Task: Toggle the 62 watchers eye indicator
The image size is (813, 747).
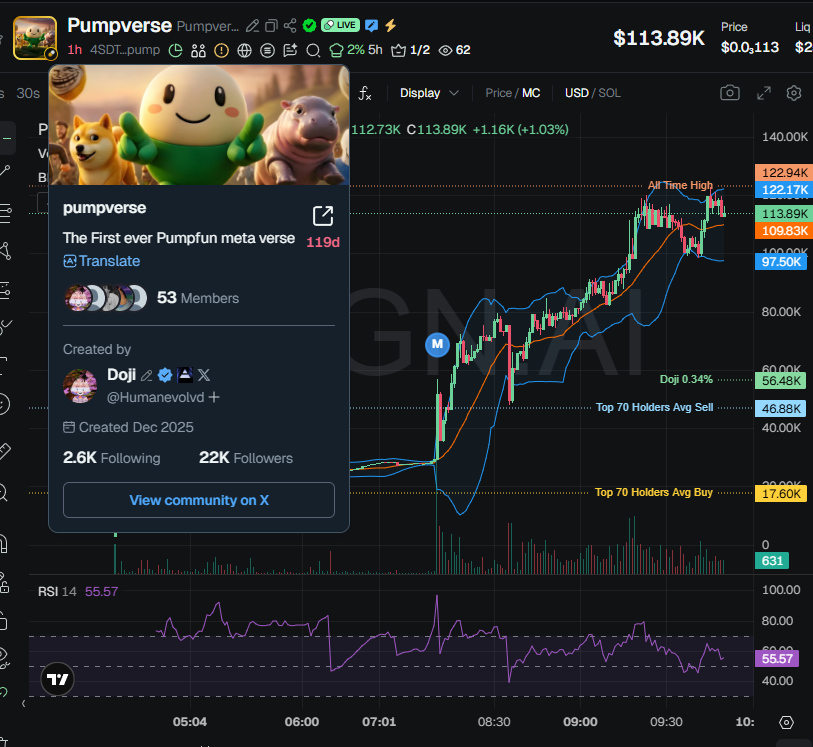Action: coord(450,48)
